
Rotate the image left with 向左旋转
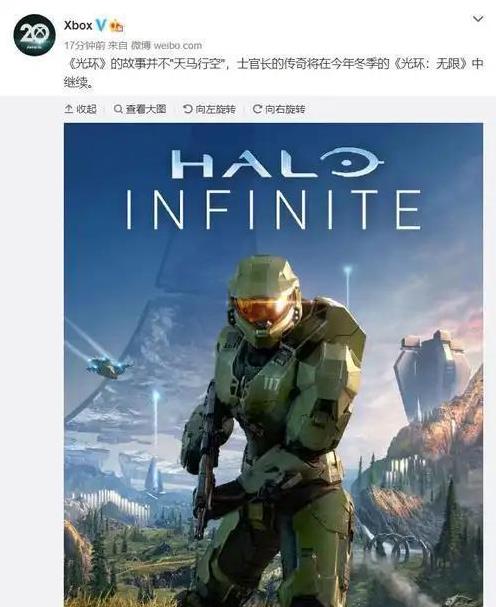[x=209, y=109]
